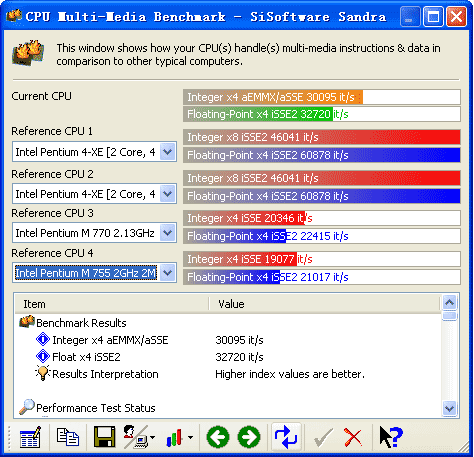The image size is (474, 457).
Task: Go back with the green left arrow
Action: click(218, 437)
